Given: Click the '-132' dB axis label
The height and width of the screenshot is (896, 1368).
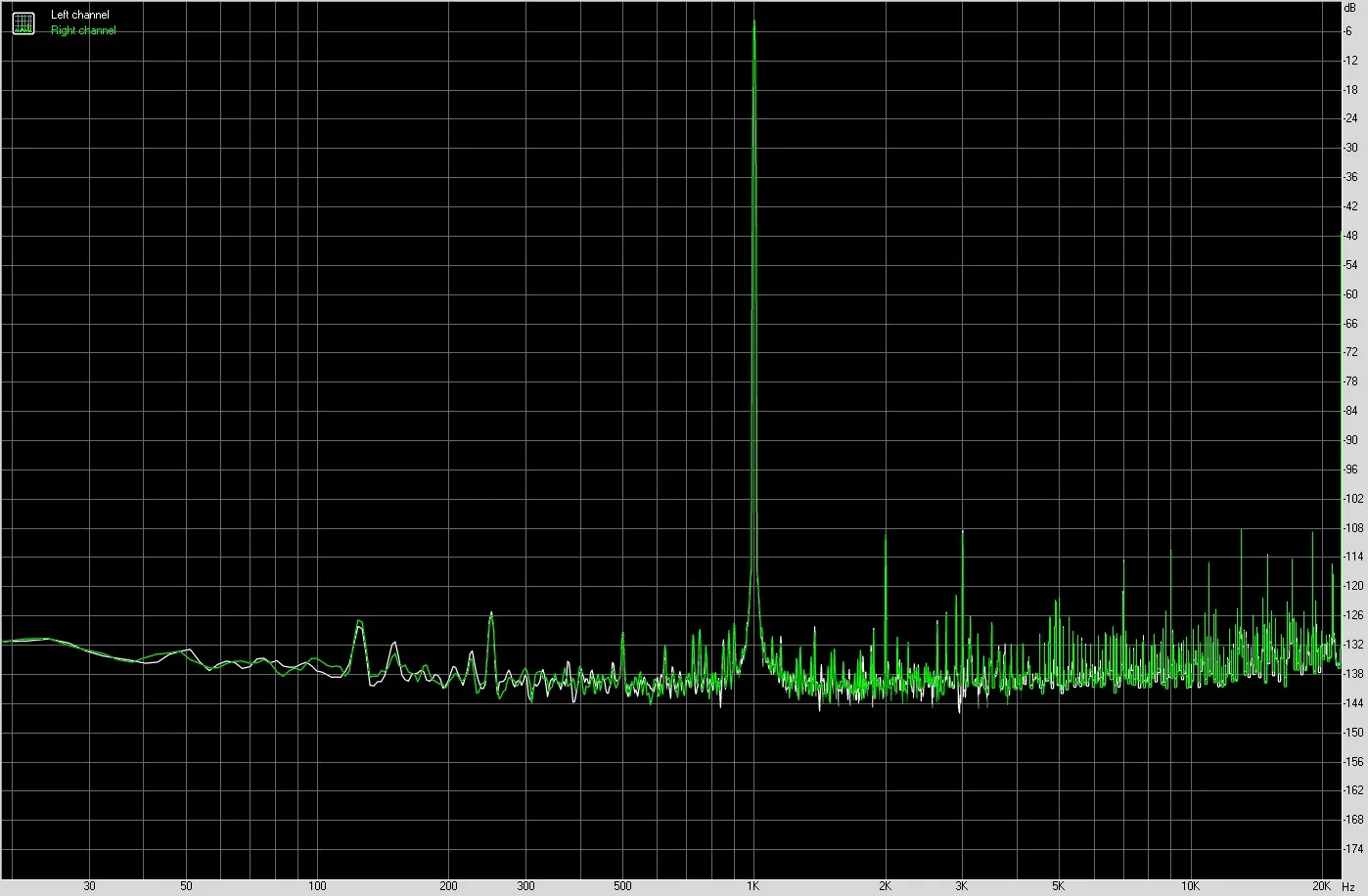Looking at the screenshot, I should (1354, 645).
